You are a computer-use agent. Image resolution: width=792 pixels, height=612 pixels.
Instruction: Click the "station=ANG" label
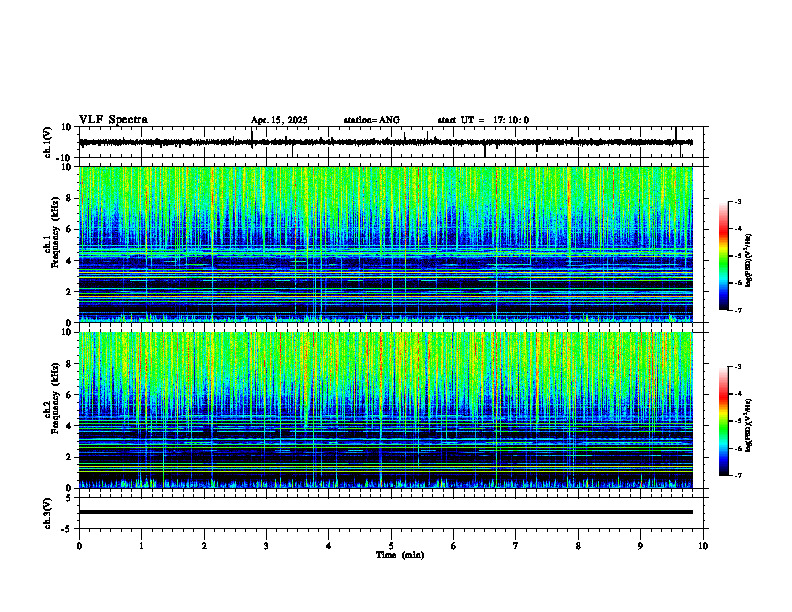[372, 120]
